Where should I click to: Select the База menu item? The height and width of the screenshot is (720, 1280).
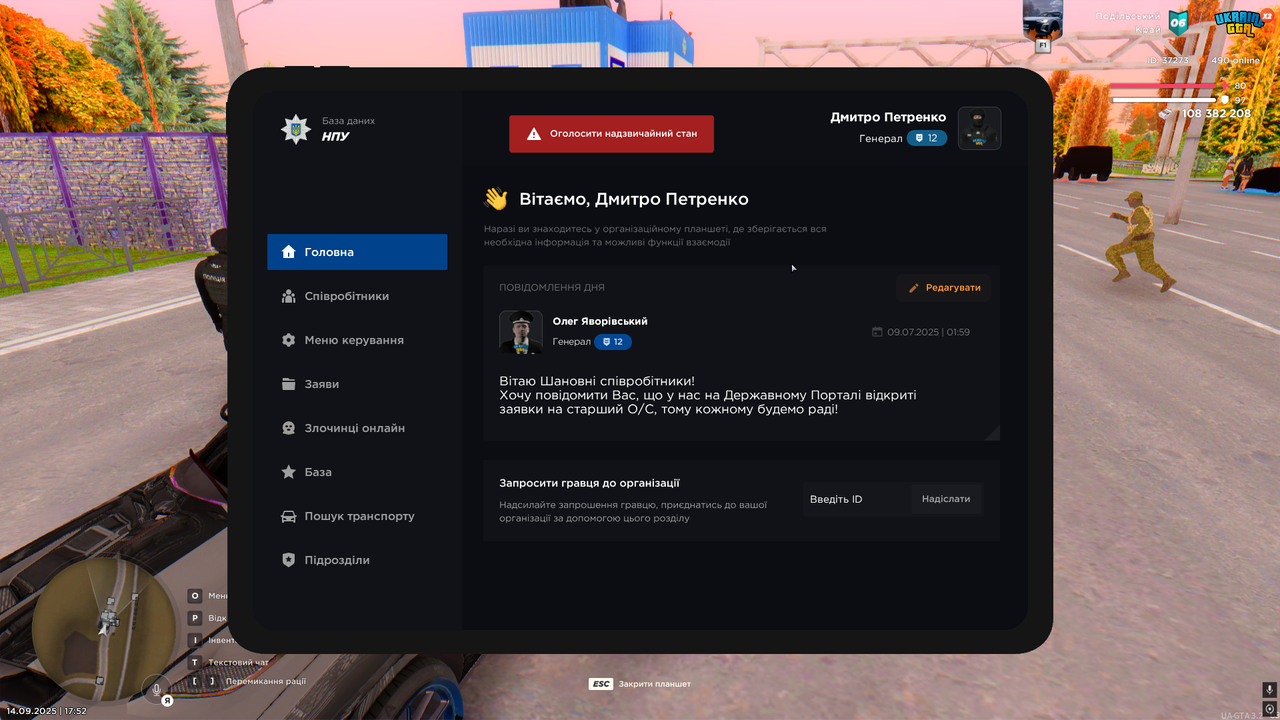357,472
